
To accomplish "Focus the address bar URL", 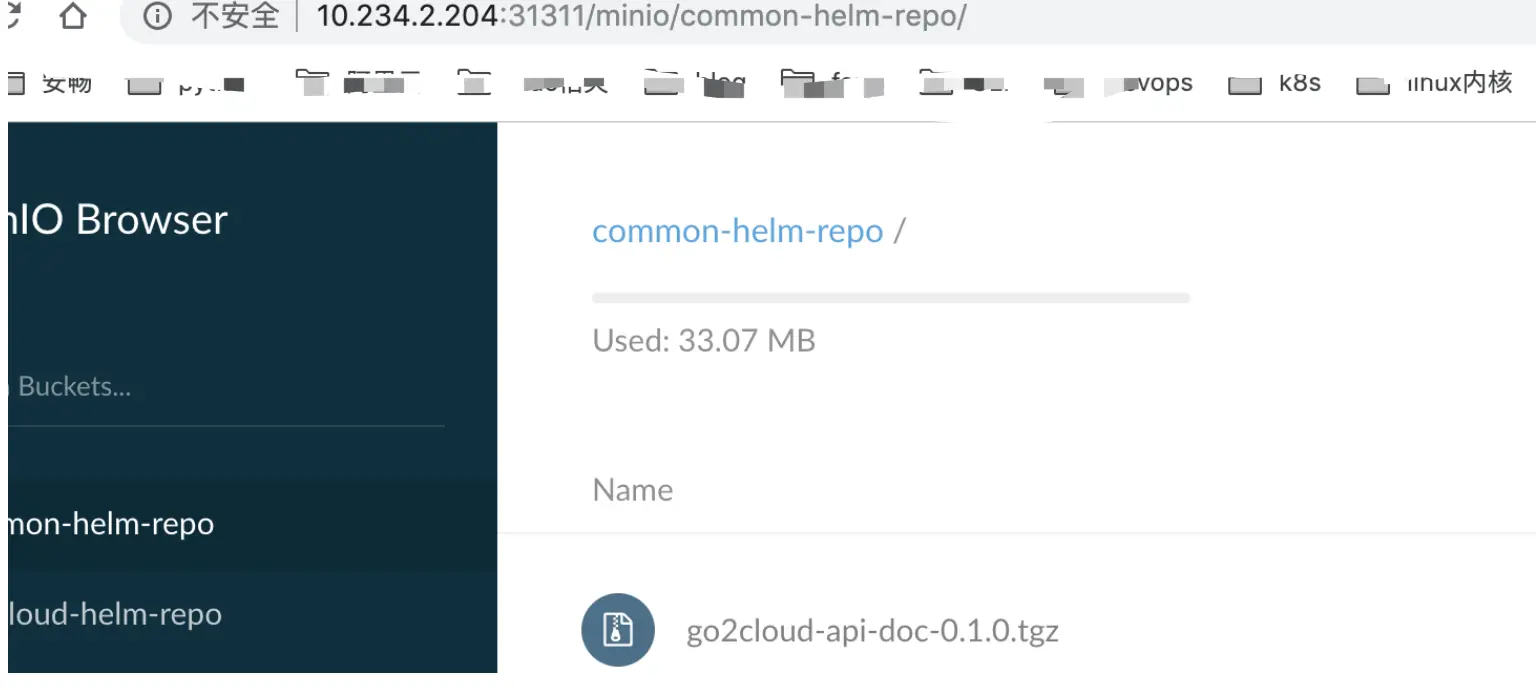I will tap(641, 16).
